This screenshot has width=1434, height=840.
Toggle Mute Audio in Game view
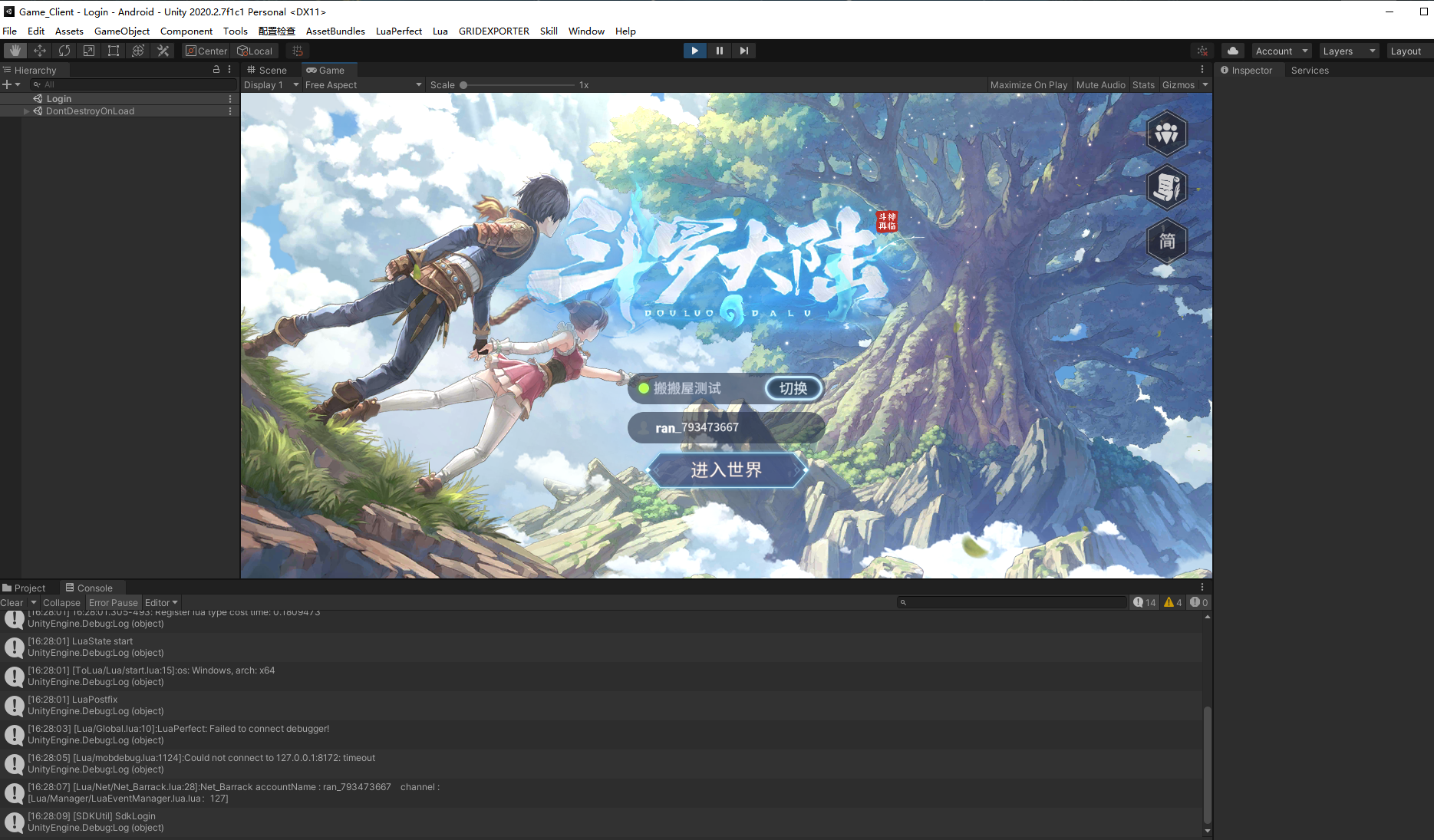tap(1100, 85)
